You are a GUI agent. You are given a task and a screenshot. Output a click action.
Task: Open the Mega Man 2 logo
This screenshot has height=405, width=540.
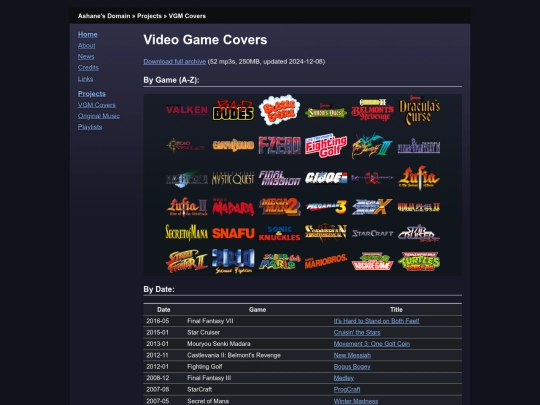click(279, 207)
